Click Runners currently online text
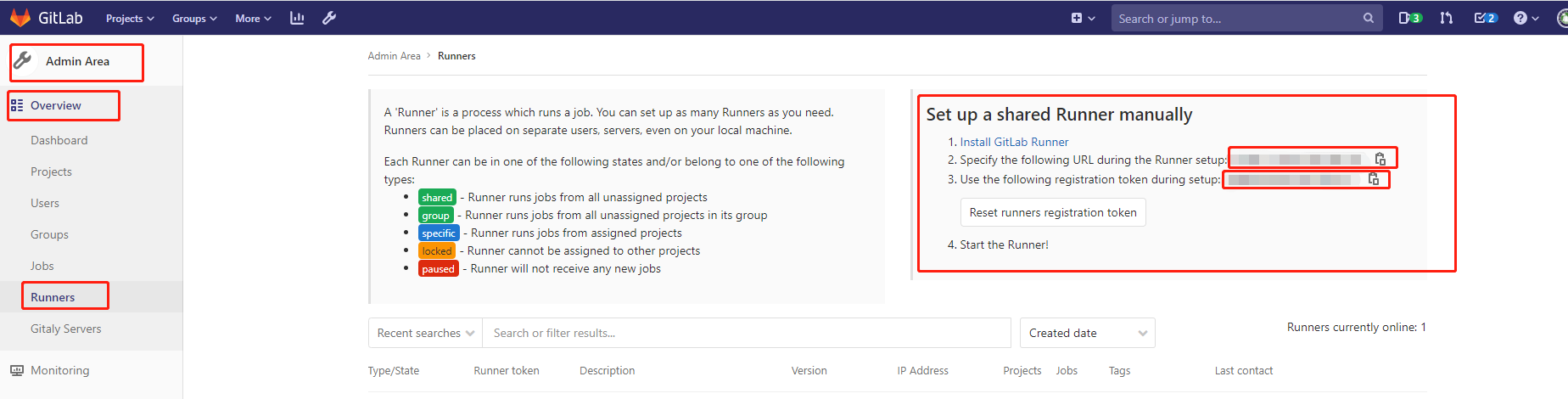 pos(1356,327)
